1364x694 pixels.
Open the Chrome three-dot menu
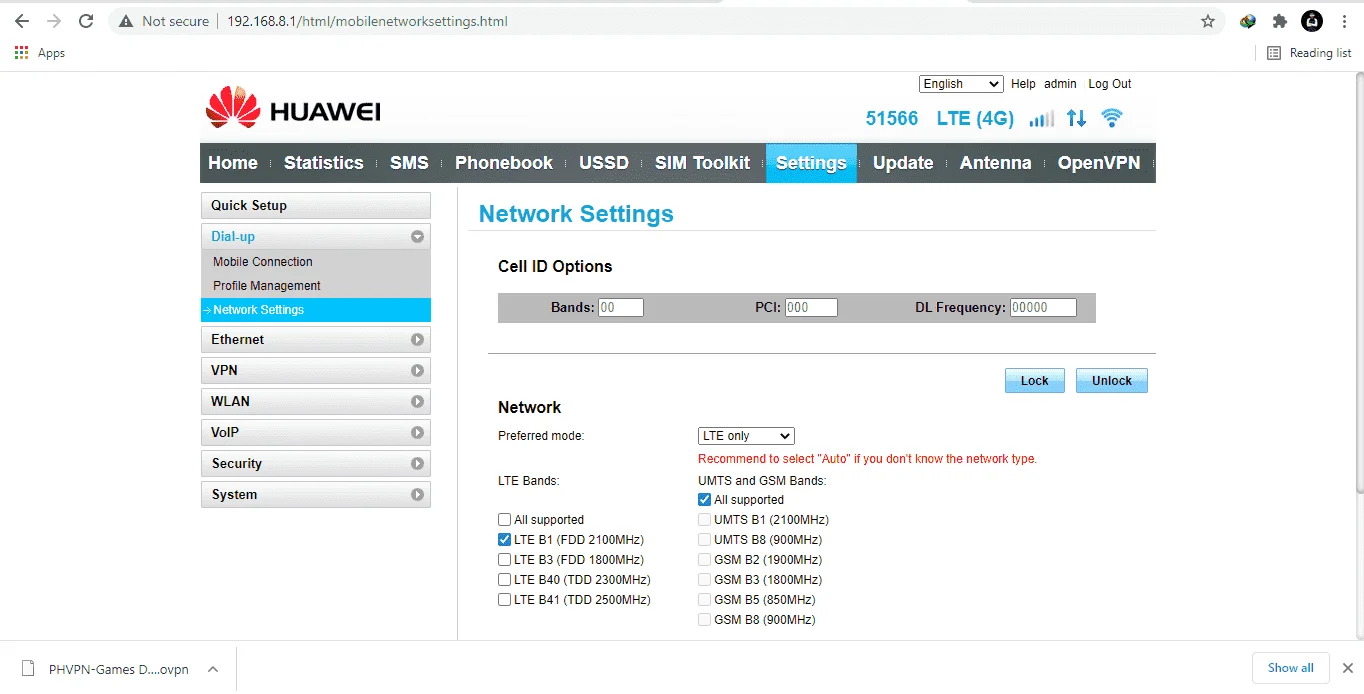(1344, 21)
